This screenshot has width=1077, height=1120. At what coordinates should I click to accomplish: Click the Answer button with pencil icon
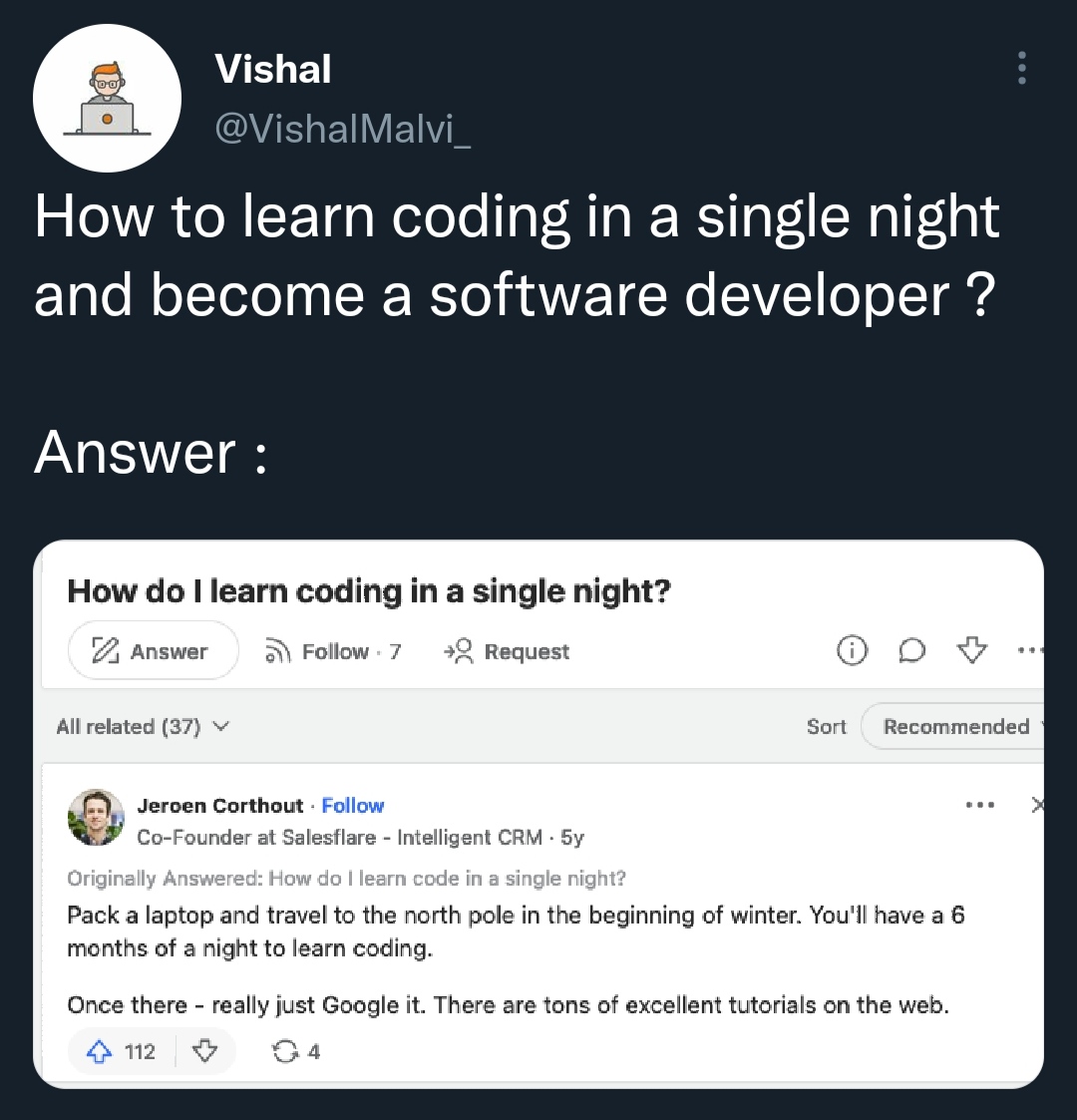[153, 651]
